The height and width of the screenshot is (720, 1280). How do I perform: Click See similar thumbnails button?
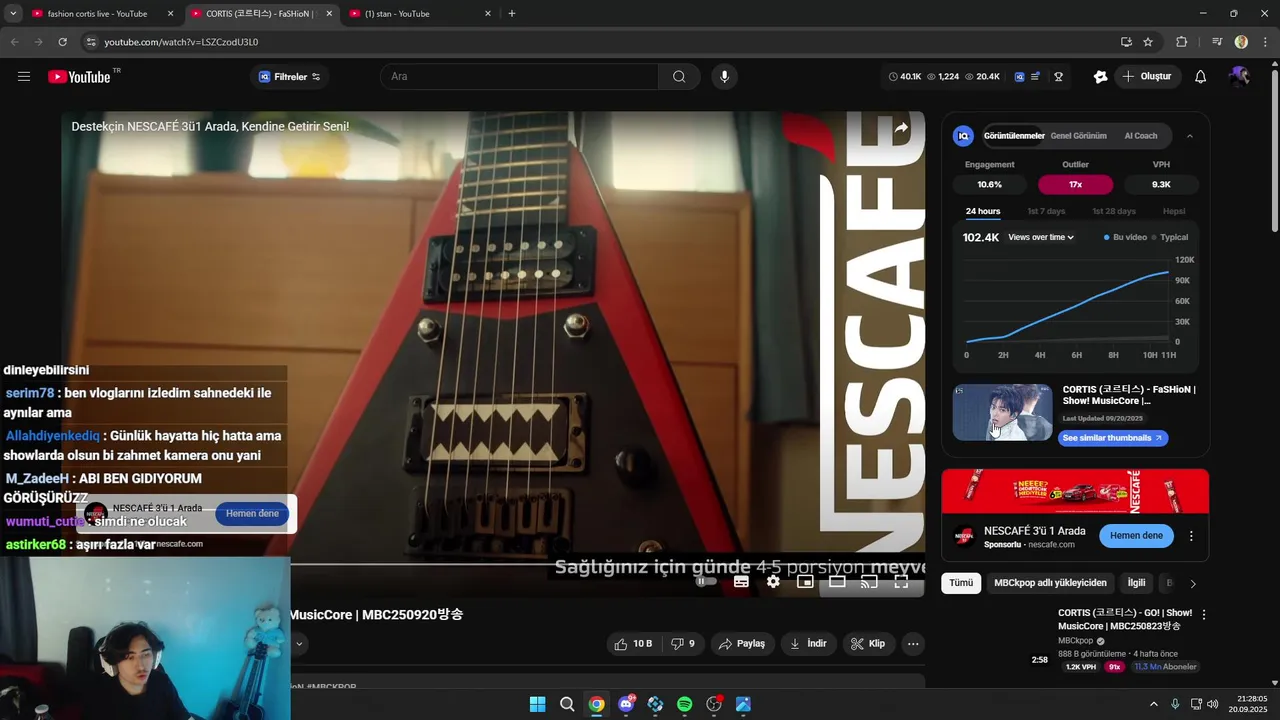(1113, 438)
